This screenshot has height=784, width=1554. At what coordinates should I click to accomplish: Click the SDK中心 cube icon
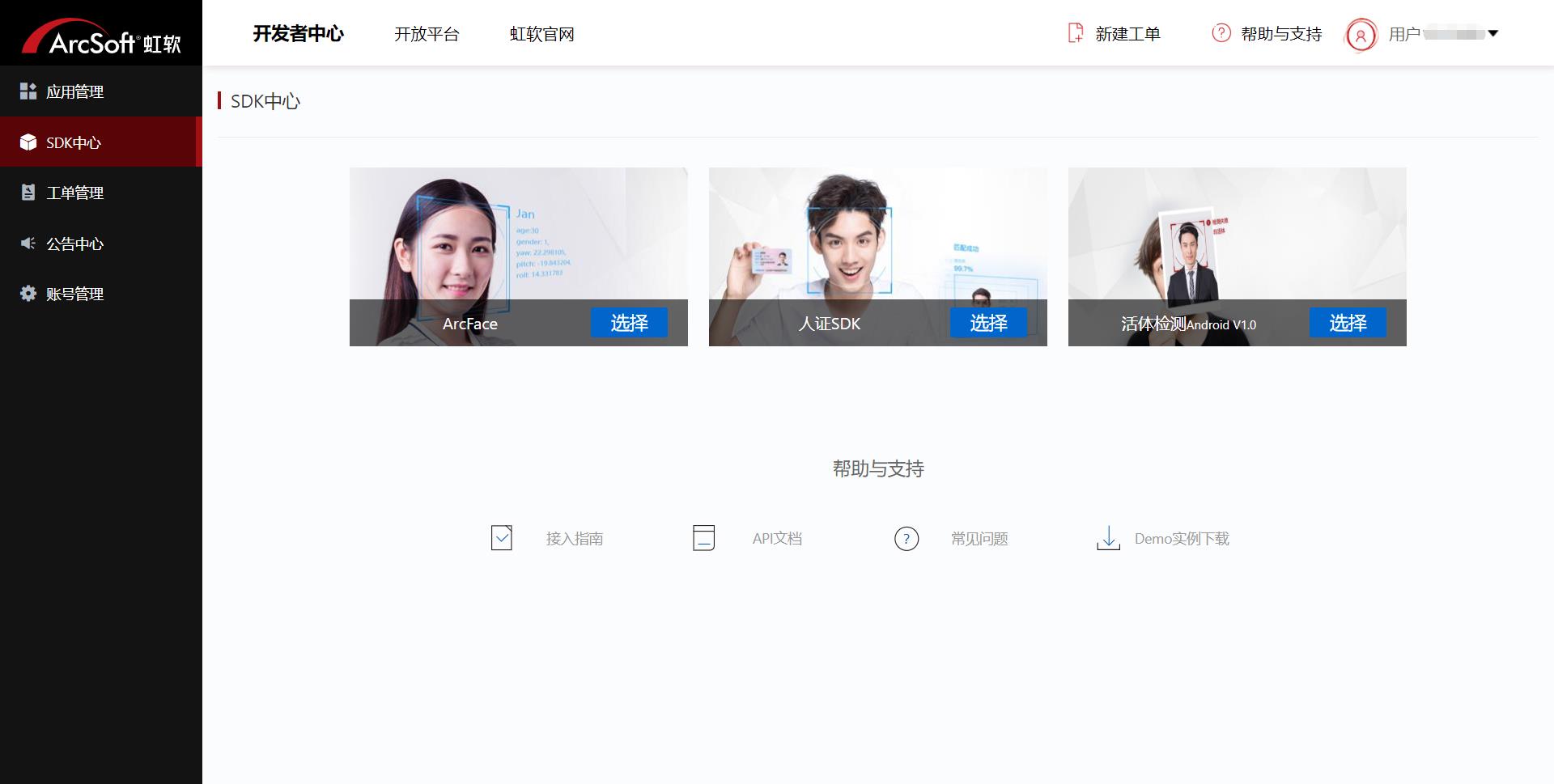click(28, 142)
